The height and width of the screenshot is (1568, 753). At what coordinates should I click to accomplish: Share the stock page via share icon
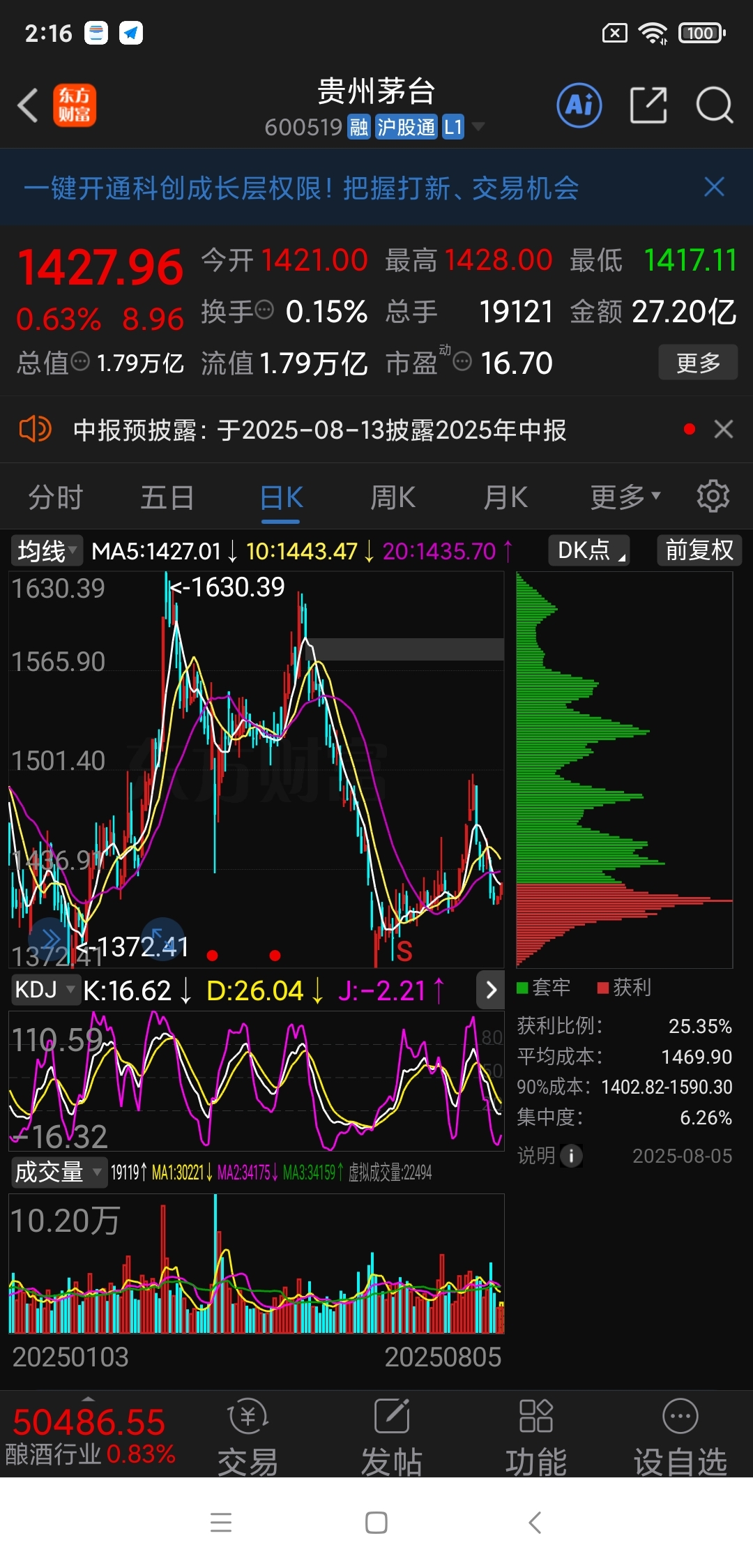pyautogui.click(x=648, y=105)
